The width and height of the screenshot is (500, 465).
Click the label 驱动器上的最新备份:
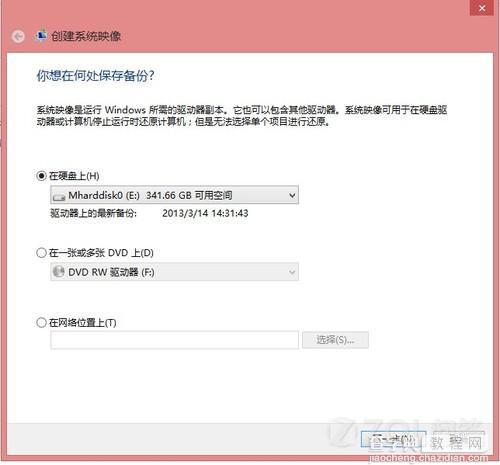tap(93, 213)
